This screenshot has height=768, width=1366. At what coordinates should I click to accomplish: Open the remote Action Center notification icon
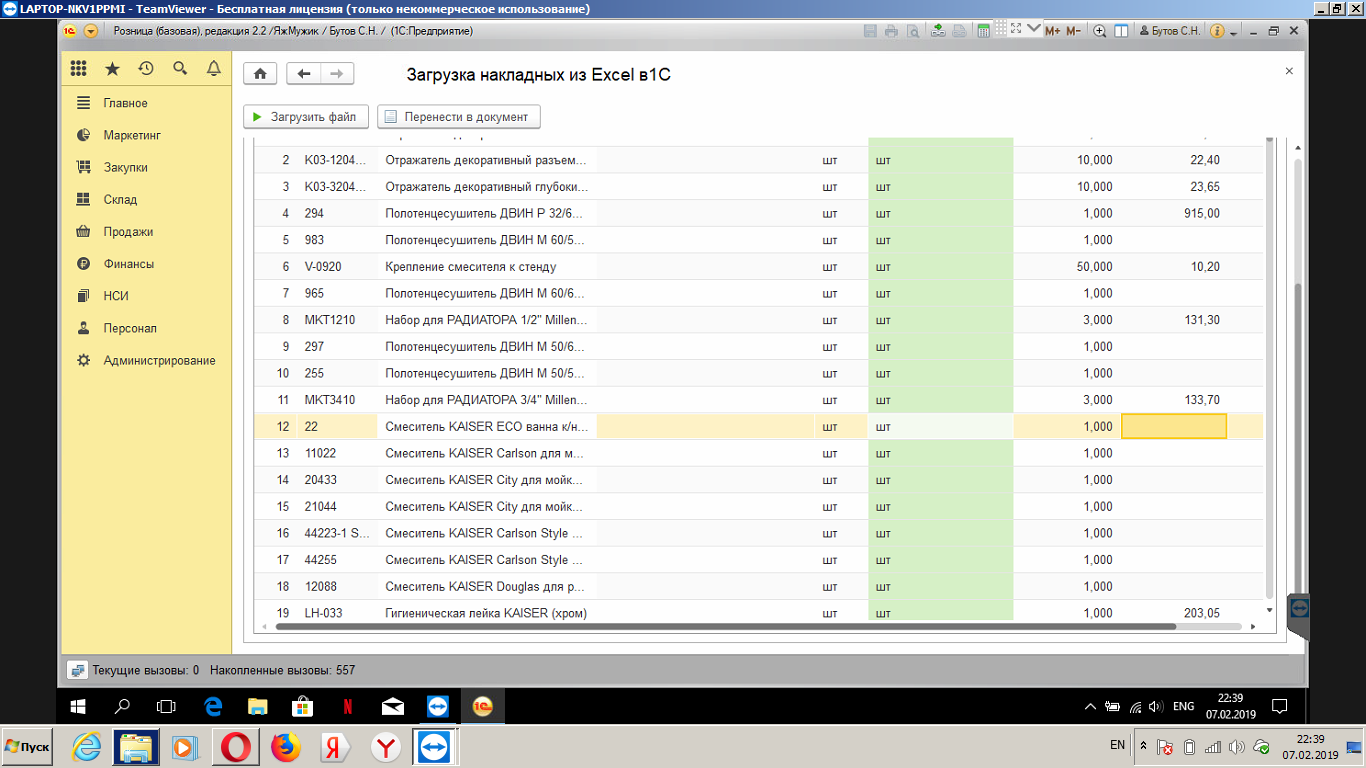1279,706
